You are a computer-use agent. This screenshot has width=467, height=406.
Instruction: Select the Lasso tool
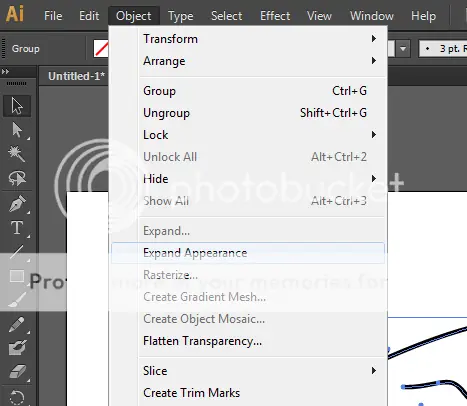(17, 178)
